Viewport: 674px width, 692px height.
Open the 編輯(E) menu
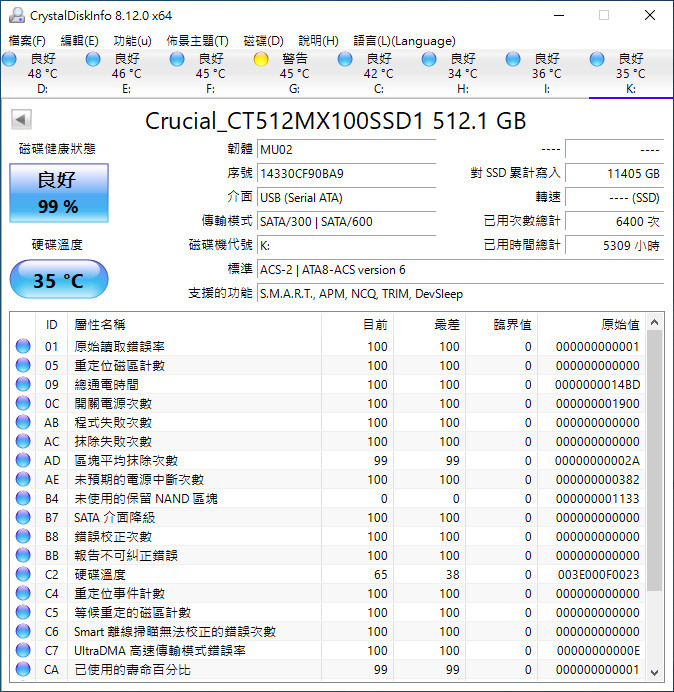point(79,41)
